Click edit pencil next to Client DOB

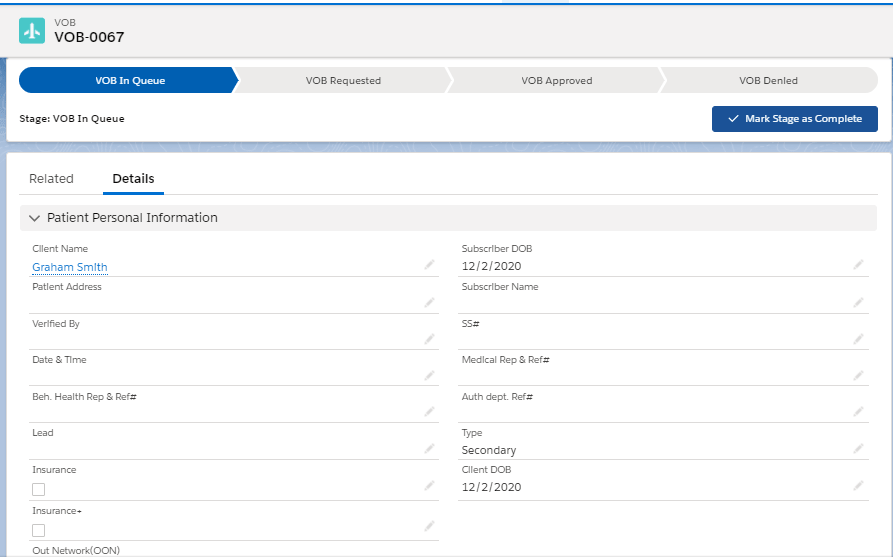858,486
